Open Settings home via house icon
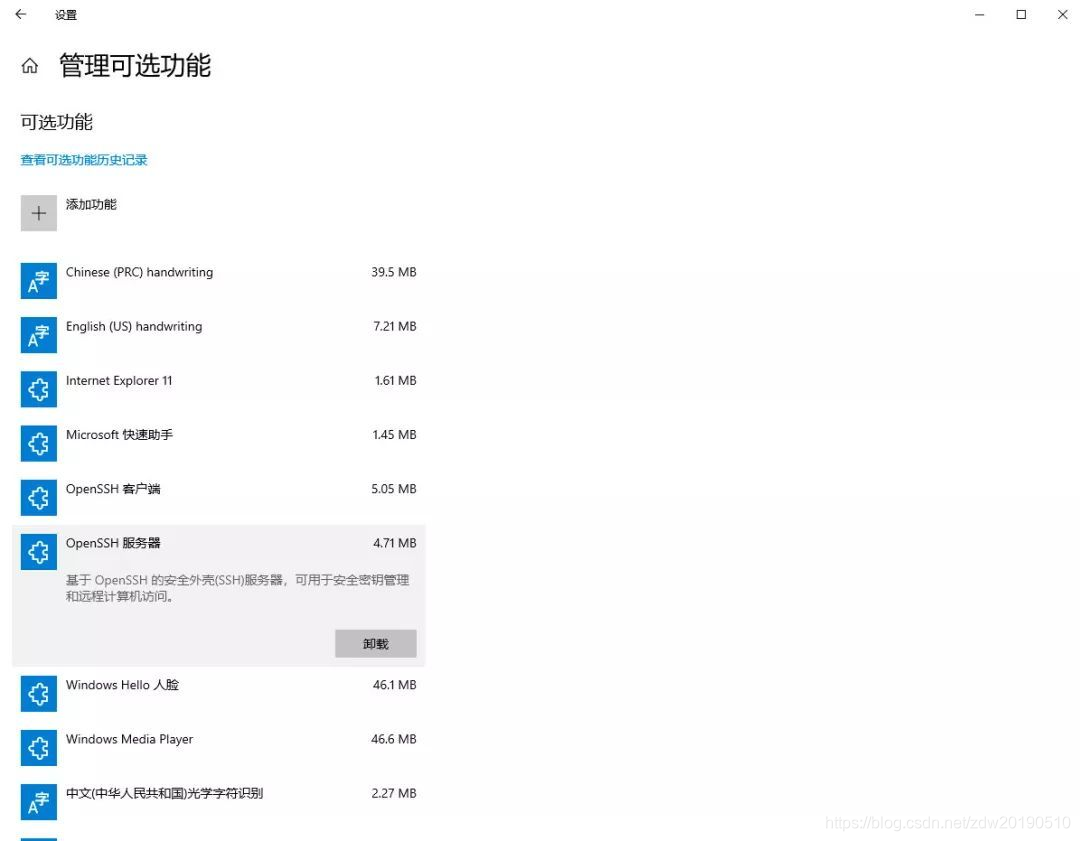Viewport: 1080px width, 841px height. (x=30, y=65)
